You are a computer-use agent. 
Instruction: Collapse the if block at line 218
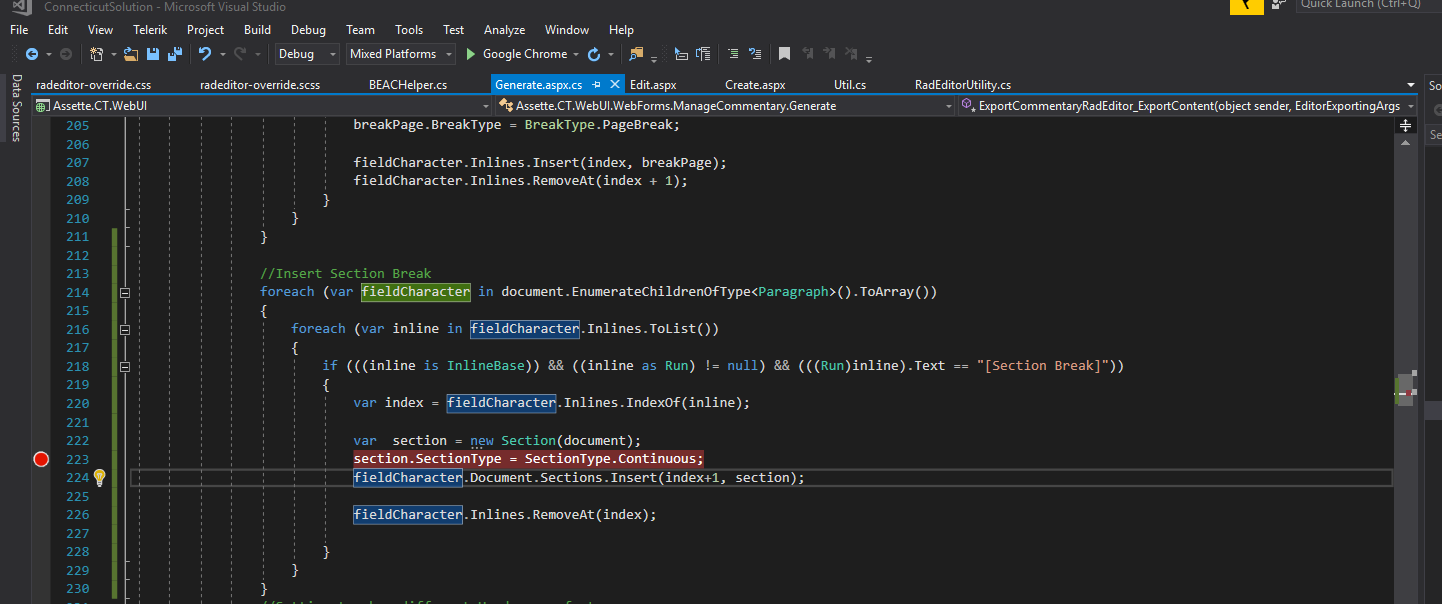pyautogui.click(x=125, y=366)
